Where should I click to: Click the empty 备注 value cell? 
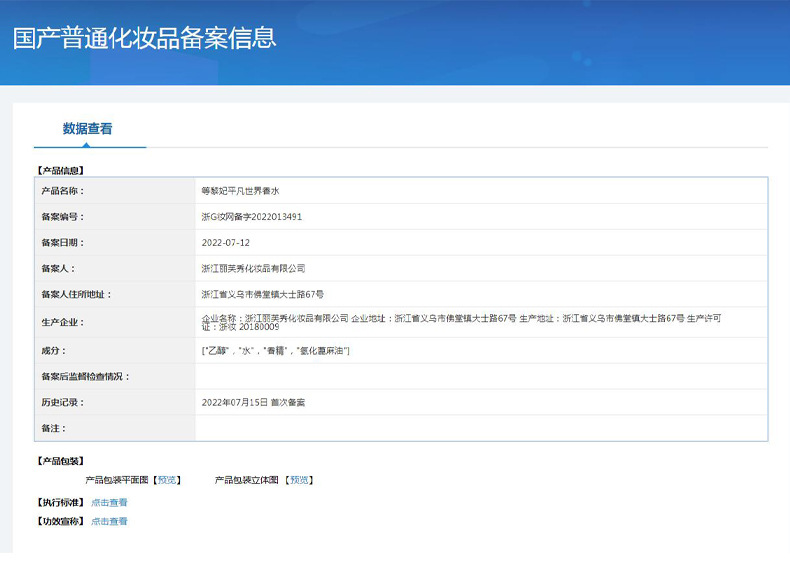click(481, 428)
